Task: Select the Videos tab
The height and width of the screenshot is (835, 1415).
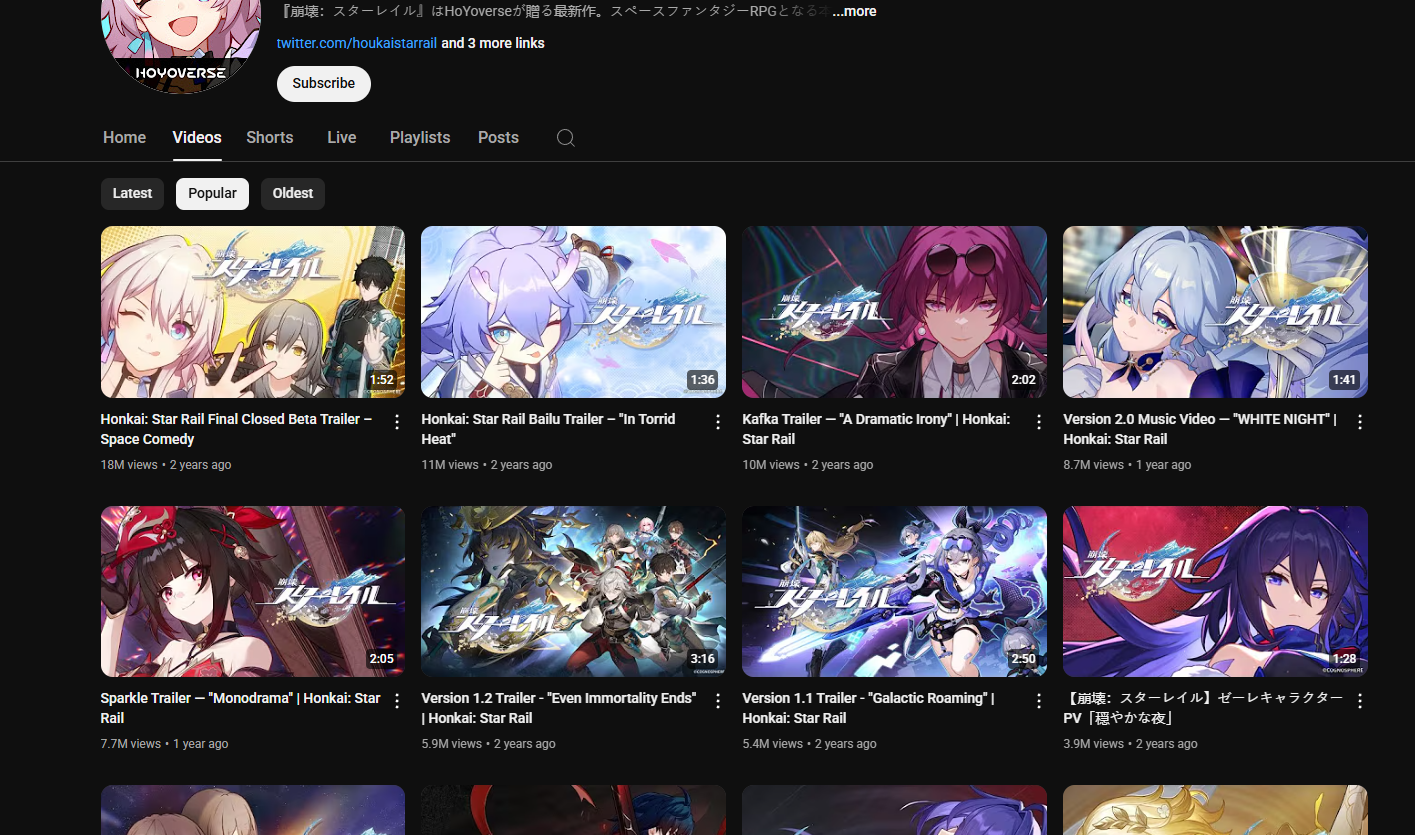Action: pos(197,138)
